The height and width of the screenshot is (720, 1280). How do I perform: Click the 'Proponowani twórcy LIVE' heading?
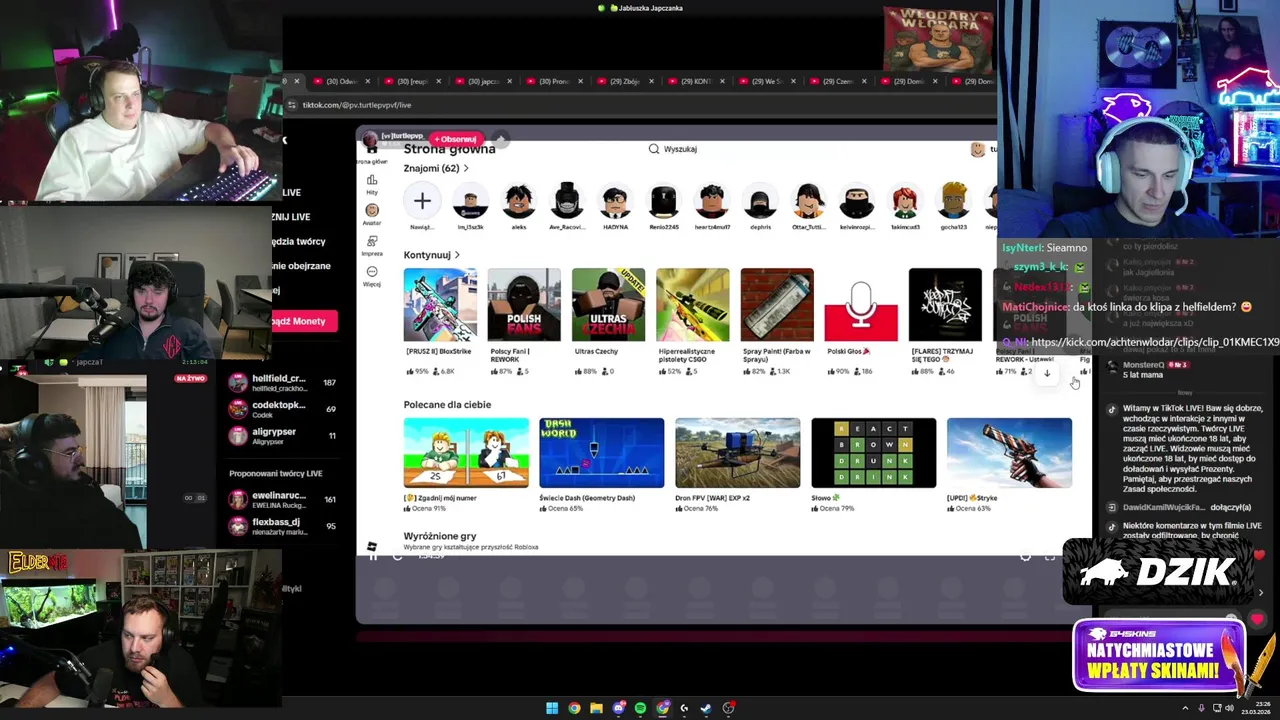tap(276, 473)
